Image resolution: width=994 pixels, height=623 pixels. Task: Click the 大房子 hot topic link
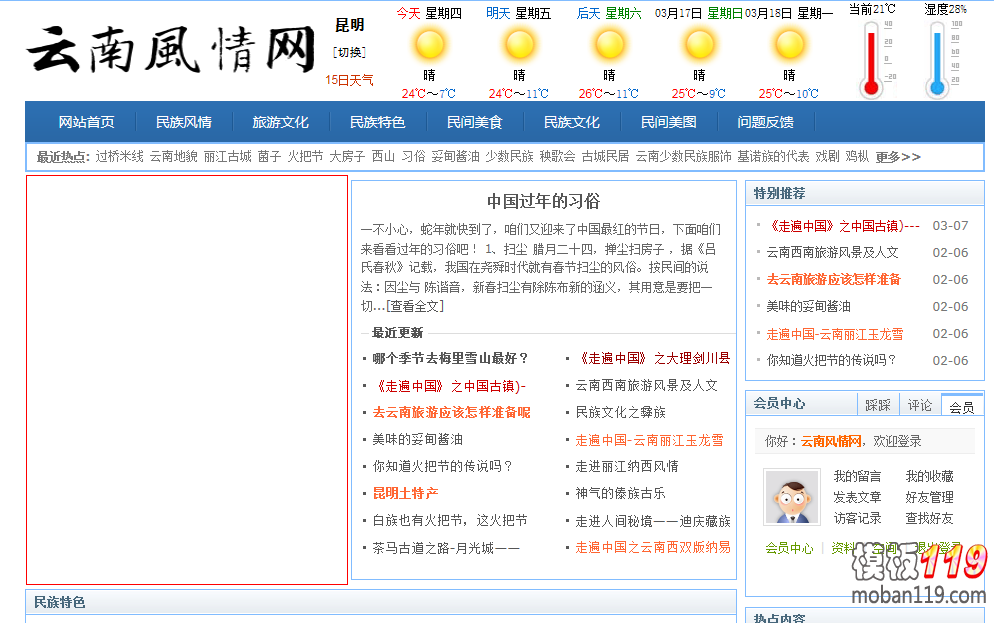tap(347, 157)
